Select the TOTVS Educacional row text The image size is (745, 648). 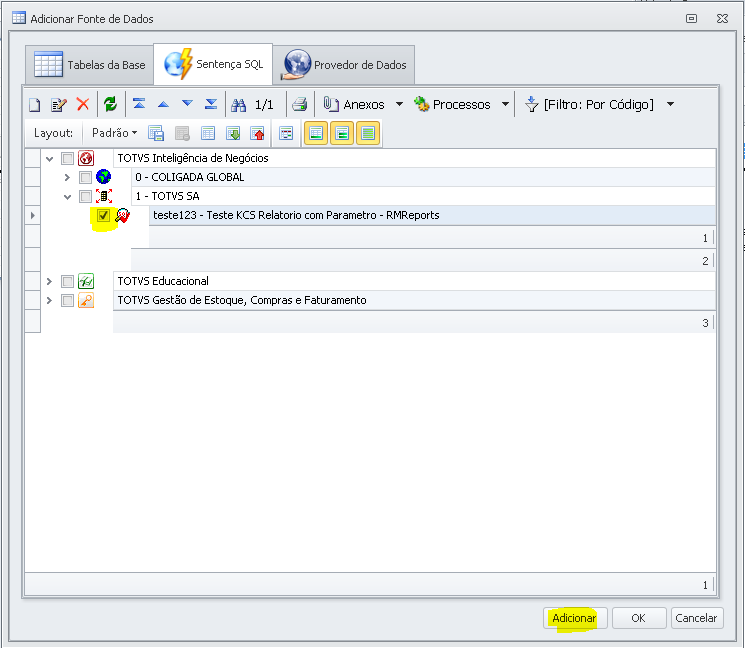coord(163,281)
